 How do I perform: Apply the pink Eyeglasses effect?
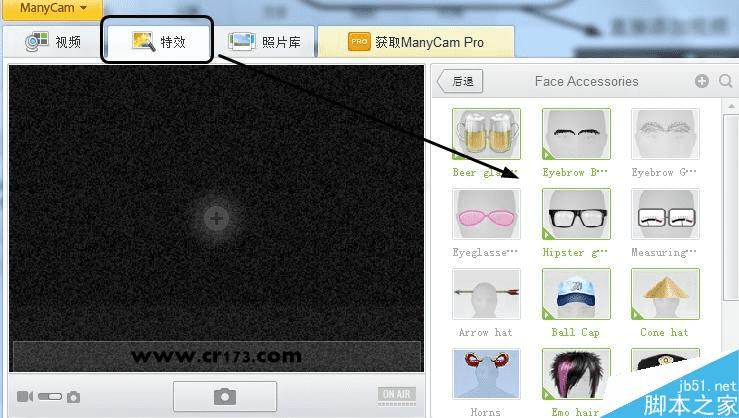(x=486, y=214)
